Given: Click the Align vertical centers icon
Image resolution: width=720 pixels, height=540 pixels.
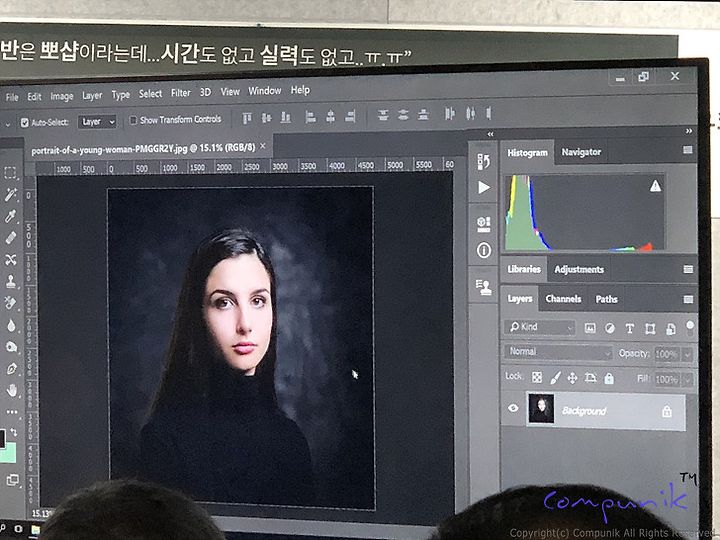Looking at the screenshot, I should (266, 118).
